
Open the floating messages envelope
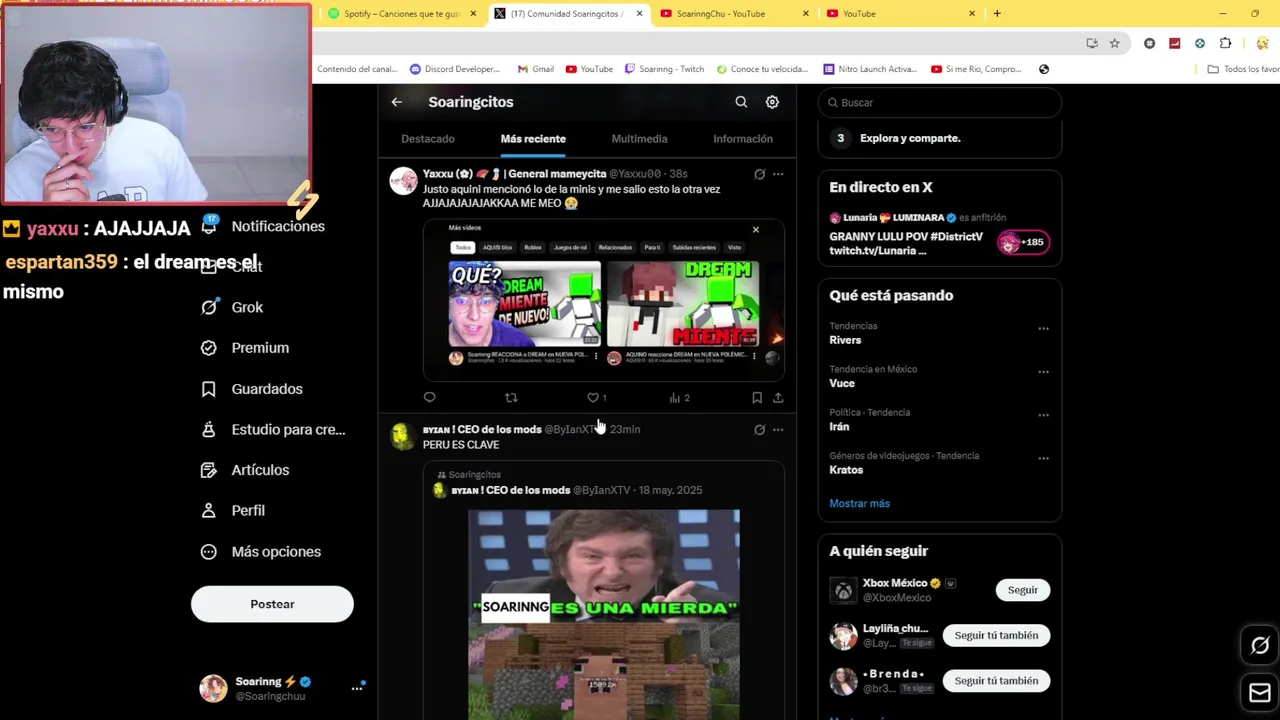point(1260,692)
